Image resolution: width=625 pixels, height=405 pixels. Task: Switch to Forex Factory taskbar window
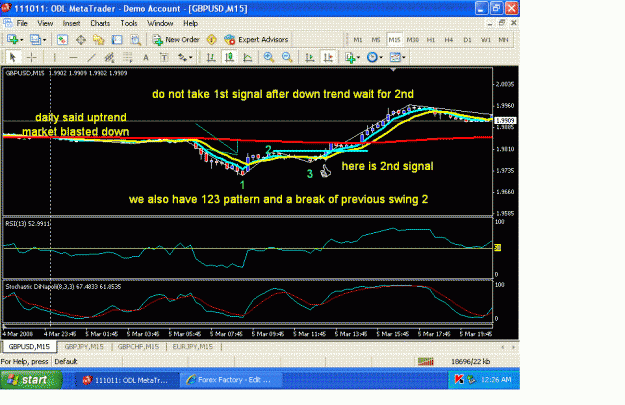(x=231, y=379)
